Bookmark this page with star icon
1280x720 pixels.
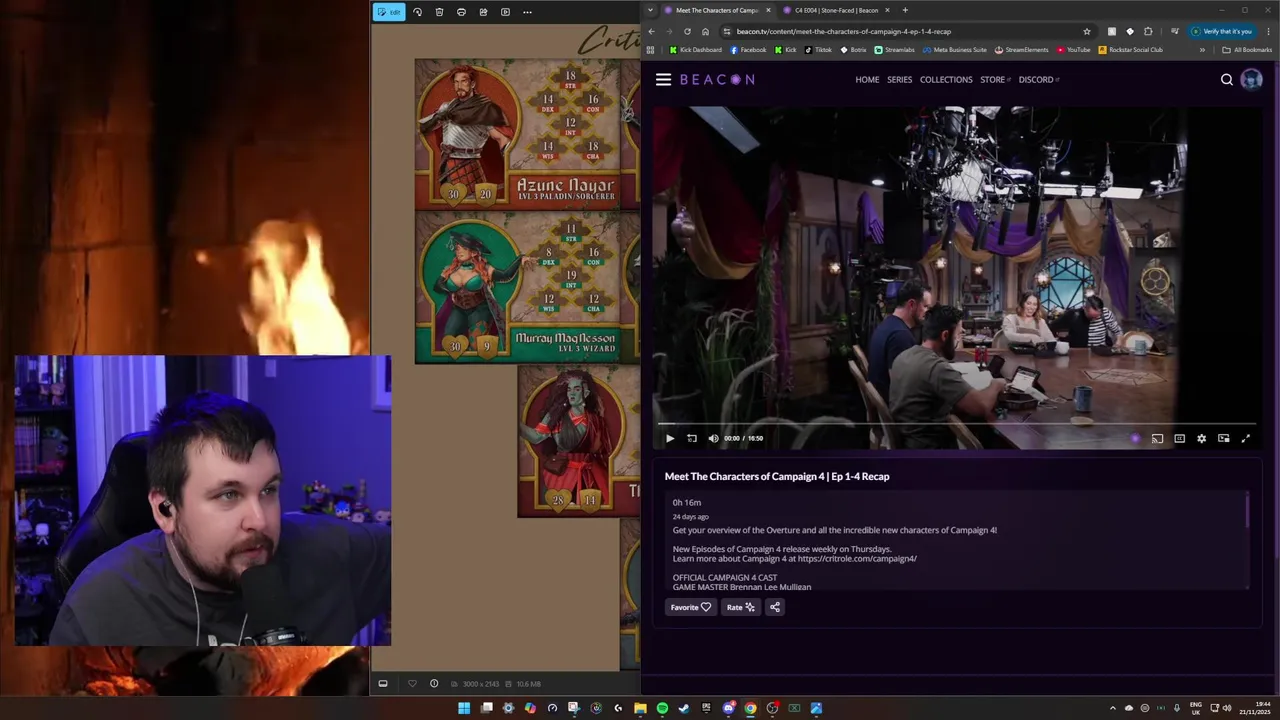1087,31
